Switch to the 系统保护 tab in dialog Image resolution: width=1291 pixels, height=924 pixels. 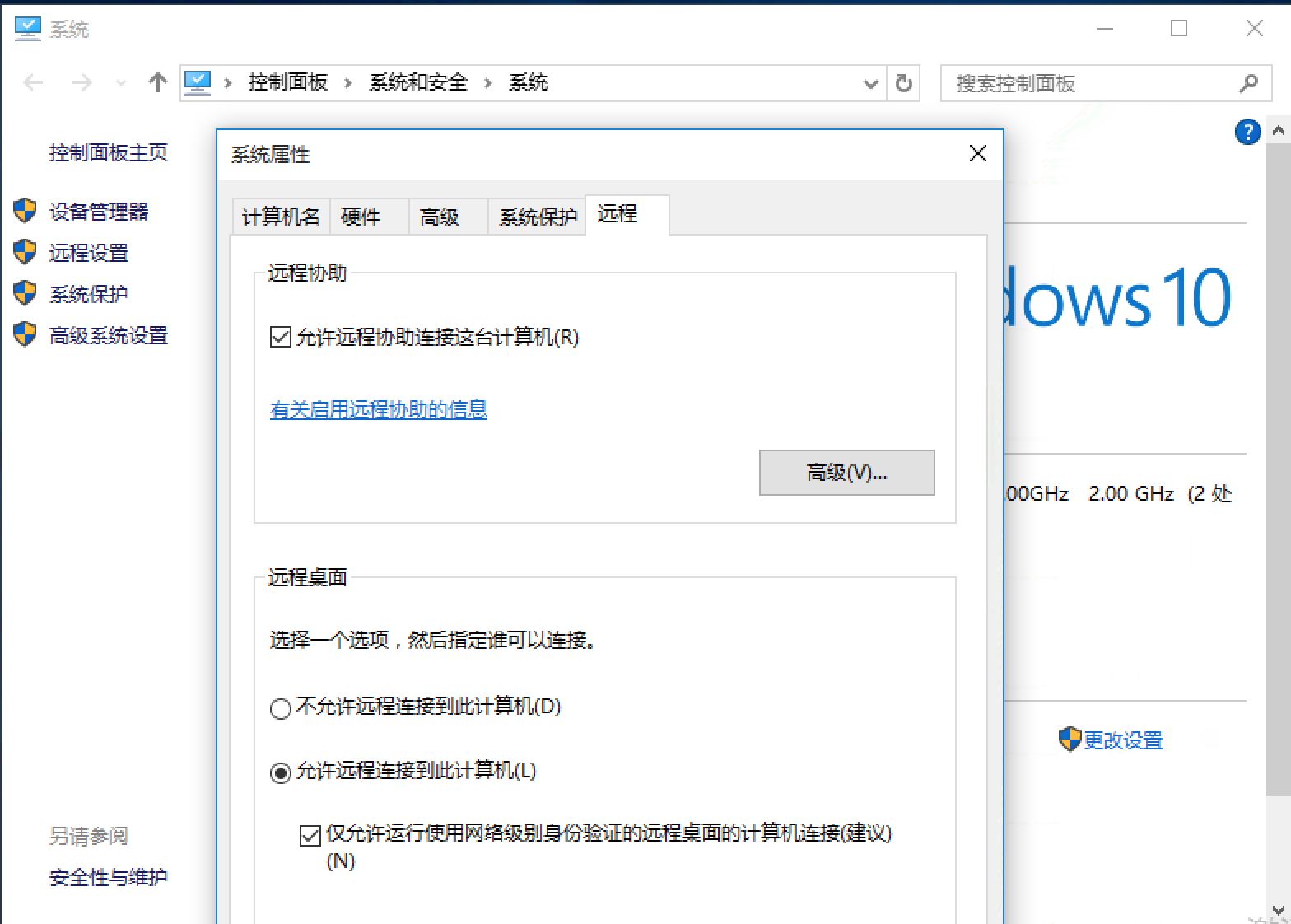tap(537, 217)
